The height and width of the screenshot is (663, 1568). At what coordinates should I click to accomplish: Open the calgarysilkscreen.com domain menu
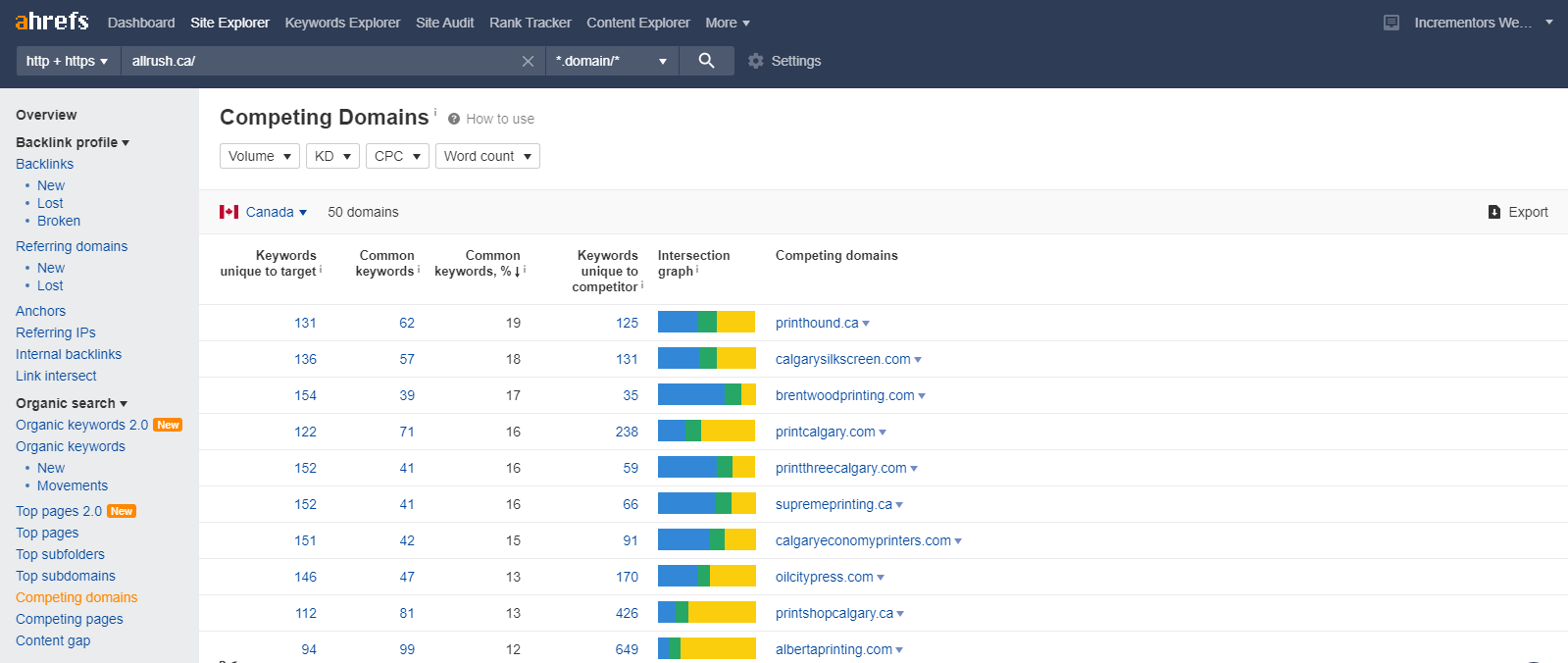coord(918,360)
